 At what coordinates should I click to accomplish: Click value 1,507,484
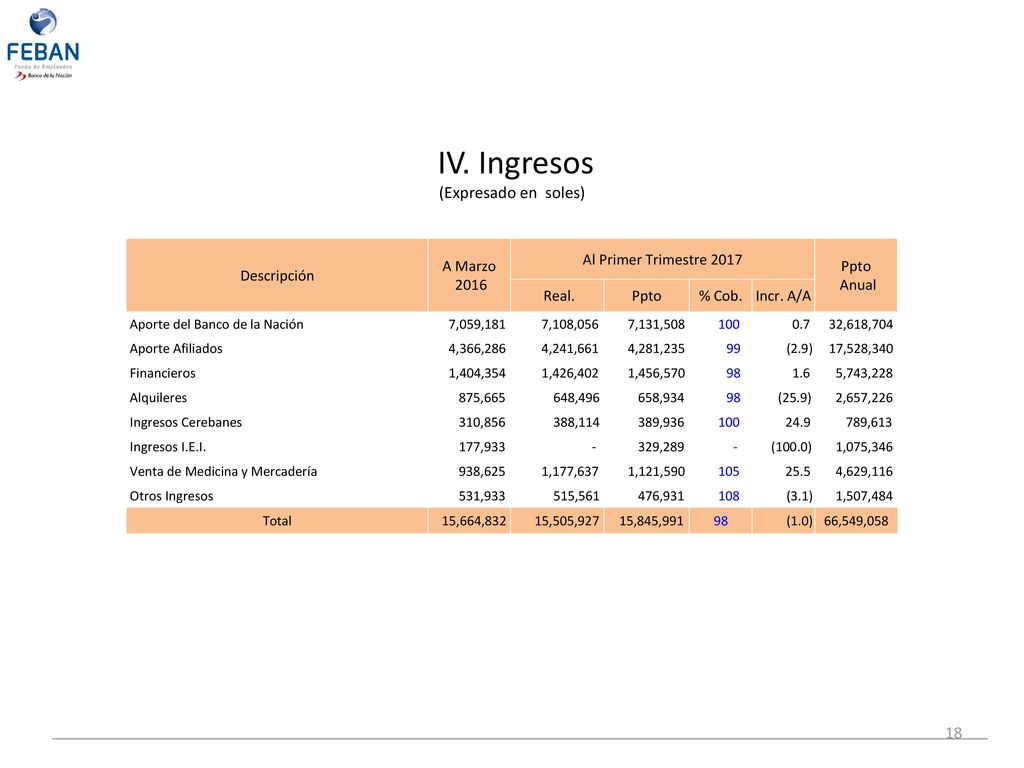tap(863, 496)
